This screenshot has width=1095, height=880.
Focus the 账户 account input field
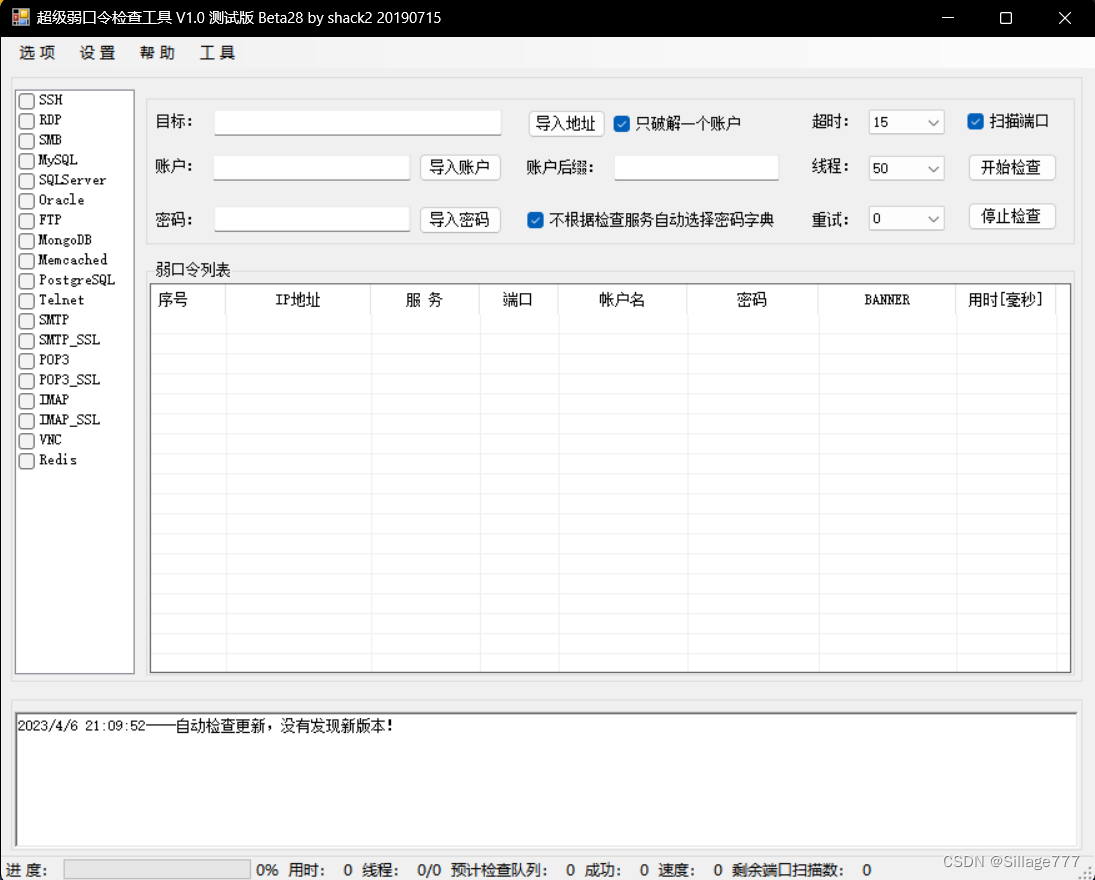coord(311,168)
